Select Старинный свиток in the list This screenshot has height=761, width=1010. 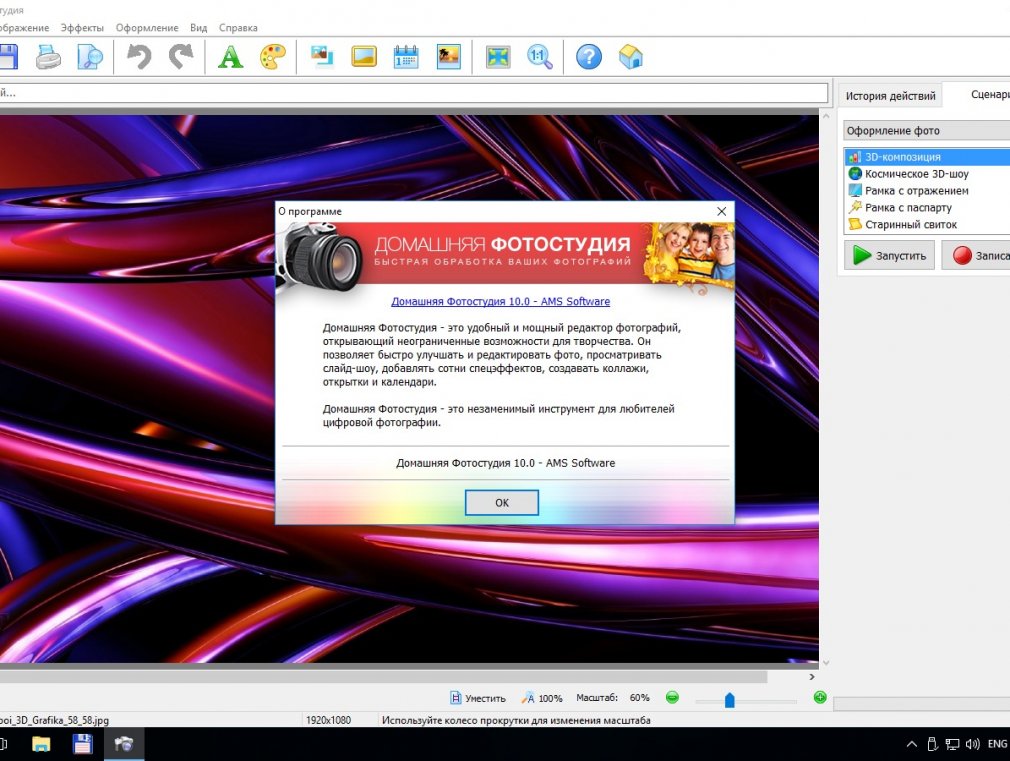[928, 224]
